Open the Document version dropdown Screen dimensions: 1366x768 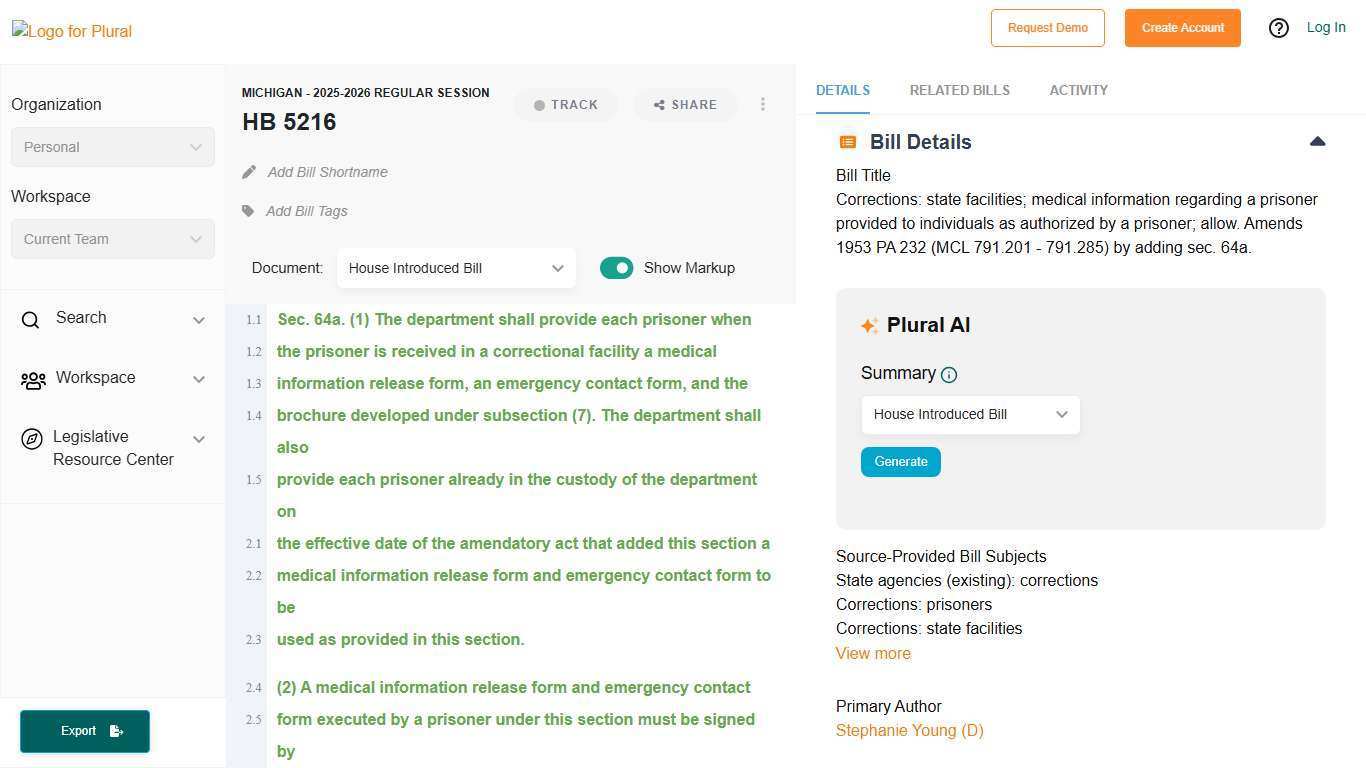(456, 268)
